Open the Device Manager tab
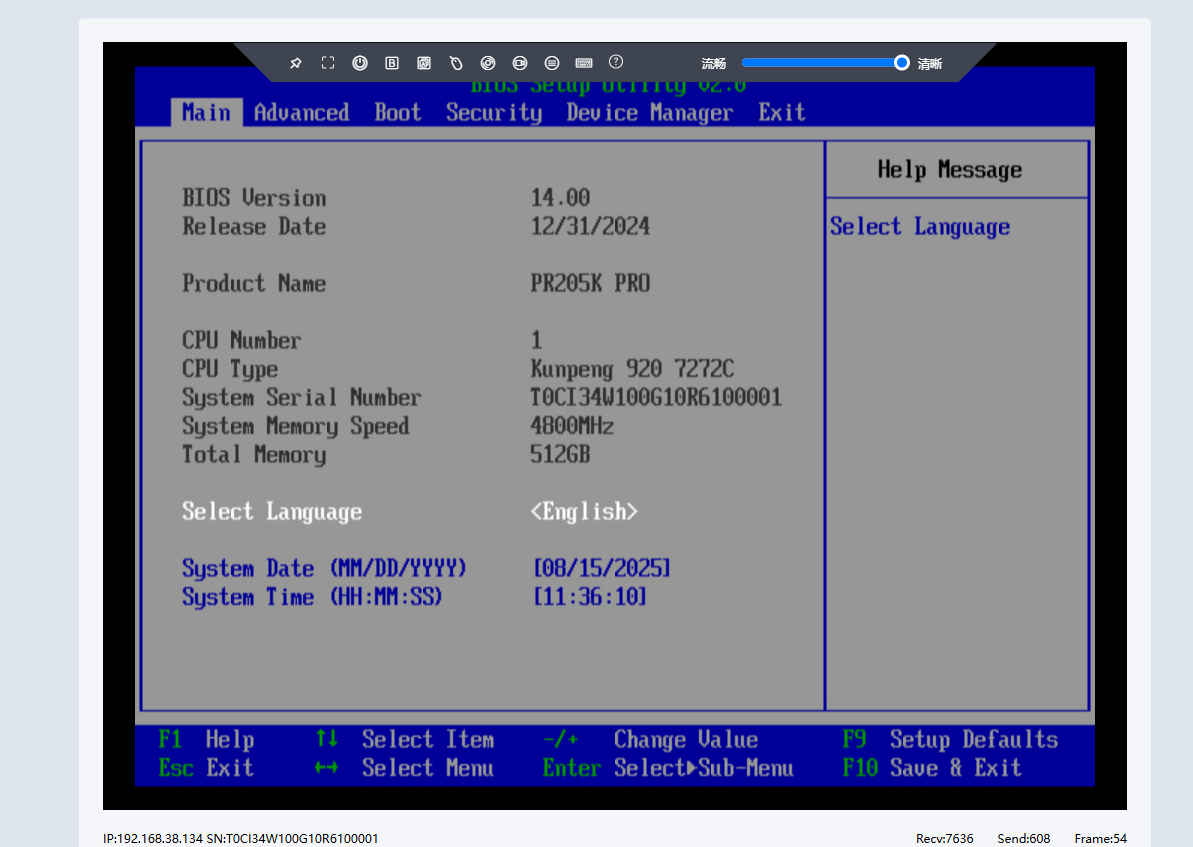 (x=649, y=112)
